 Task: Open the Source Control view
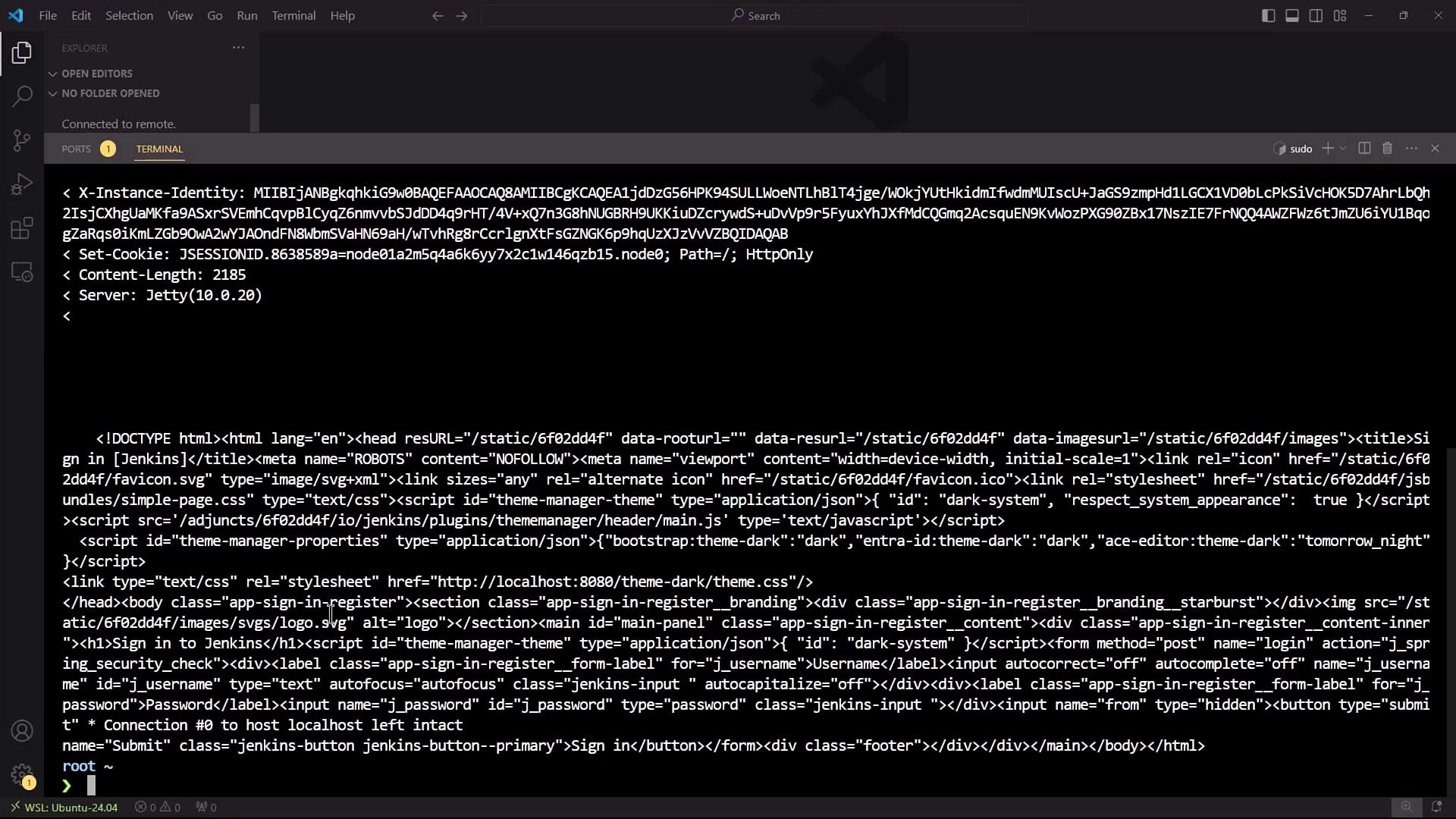[22, 140]
